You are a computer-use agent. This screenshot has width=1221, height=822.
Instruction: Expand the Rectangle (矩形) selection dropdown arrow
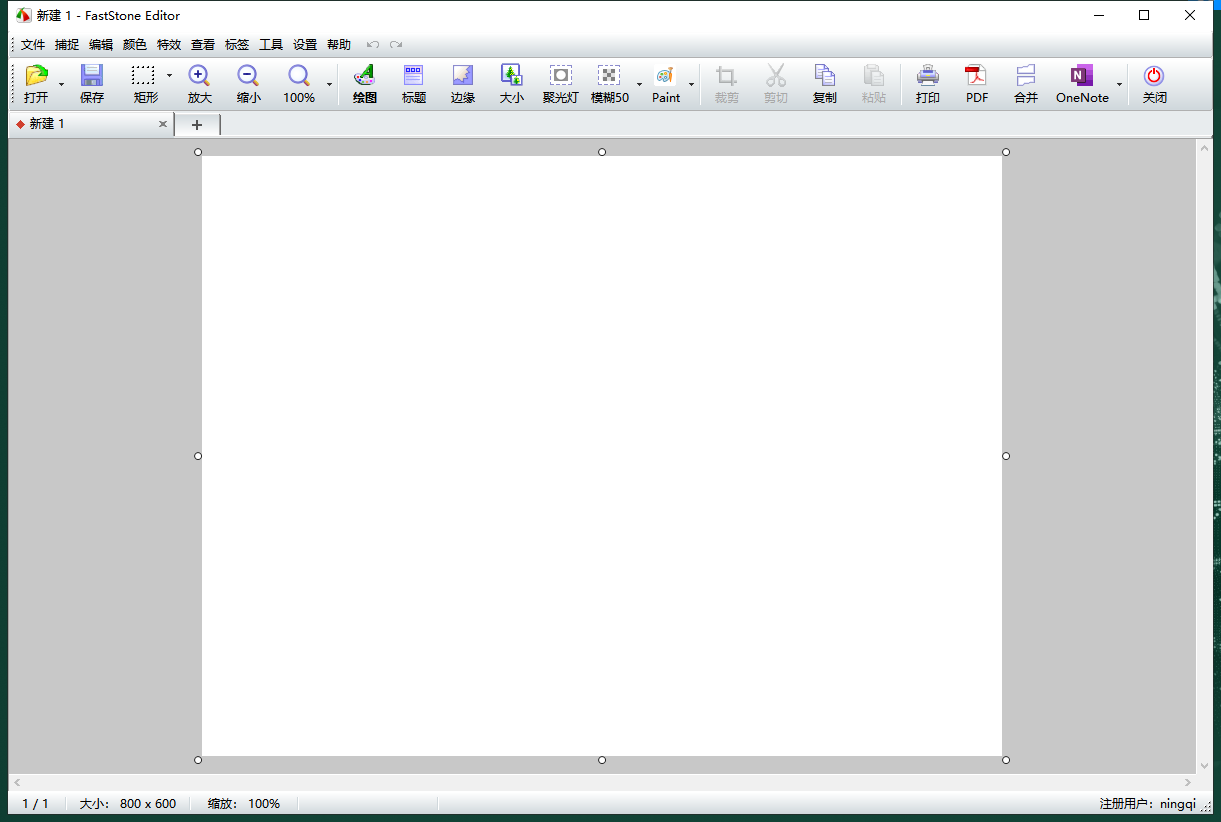[x=169, y=76]
